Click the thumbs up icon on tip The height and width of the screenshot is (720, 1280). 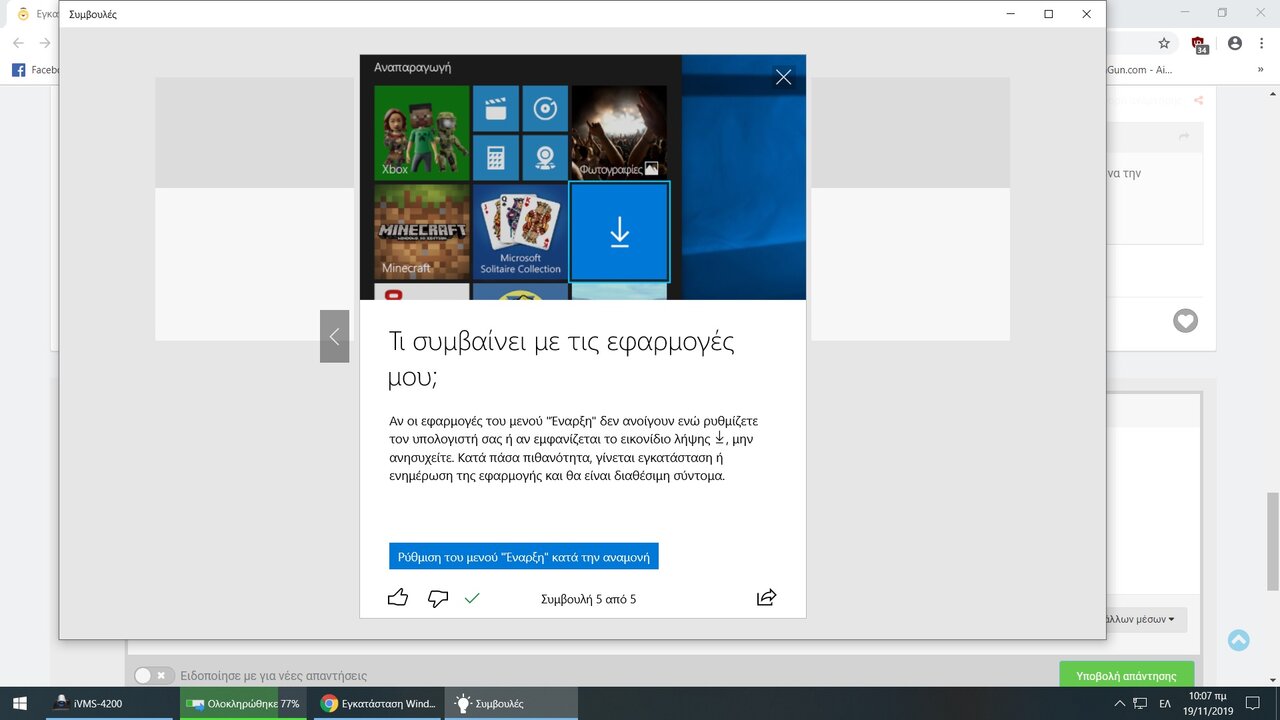[x=398, y=598]
